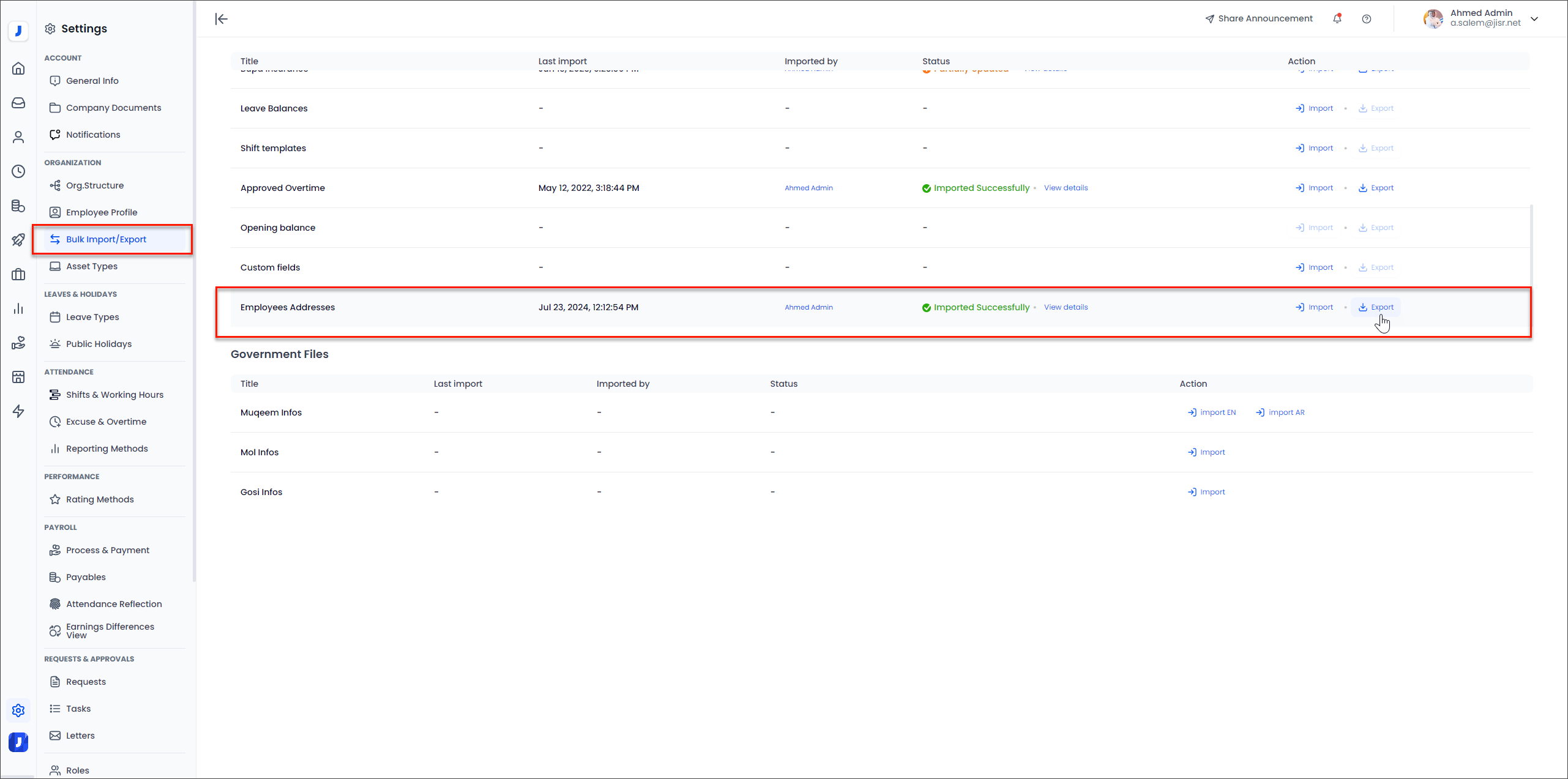
Task: Click the clock attendance icon in rail
Action: click(x=18, y=171)
